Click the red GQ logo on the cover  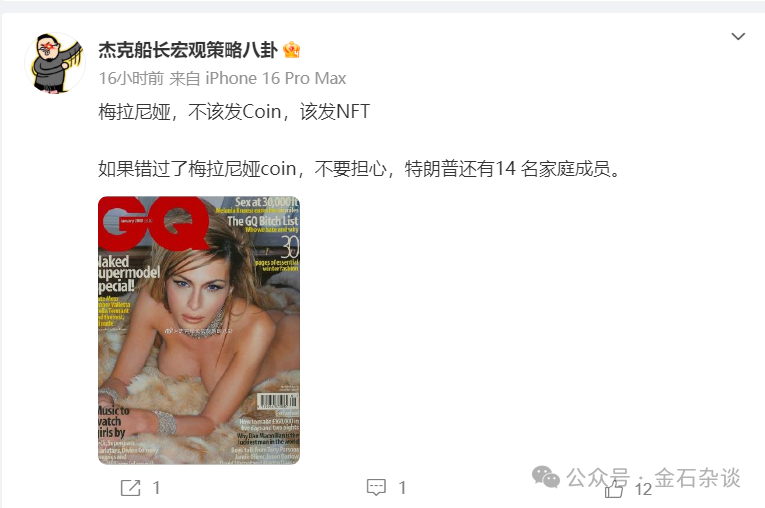(154, 224)
